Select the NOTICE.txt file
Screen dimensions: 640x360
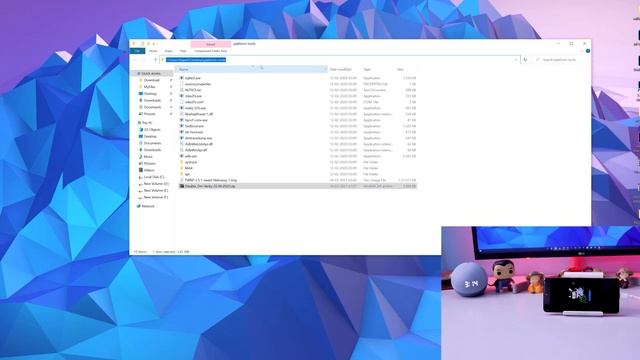point(298,90)
